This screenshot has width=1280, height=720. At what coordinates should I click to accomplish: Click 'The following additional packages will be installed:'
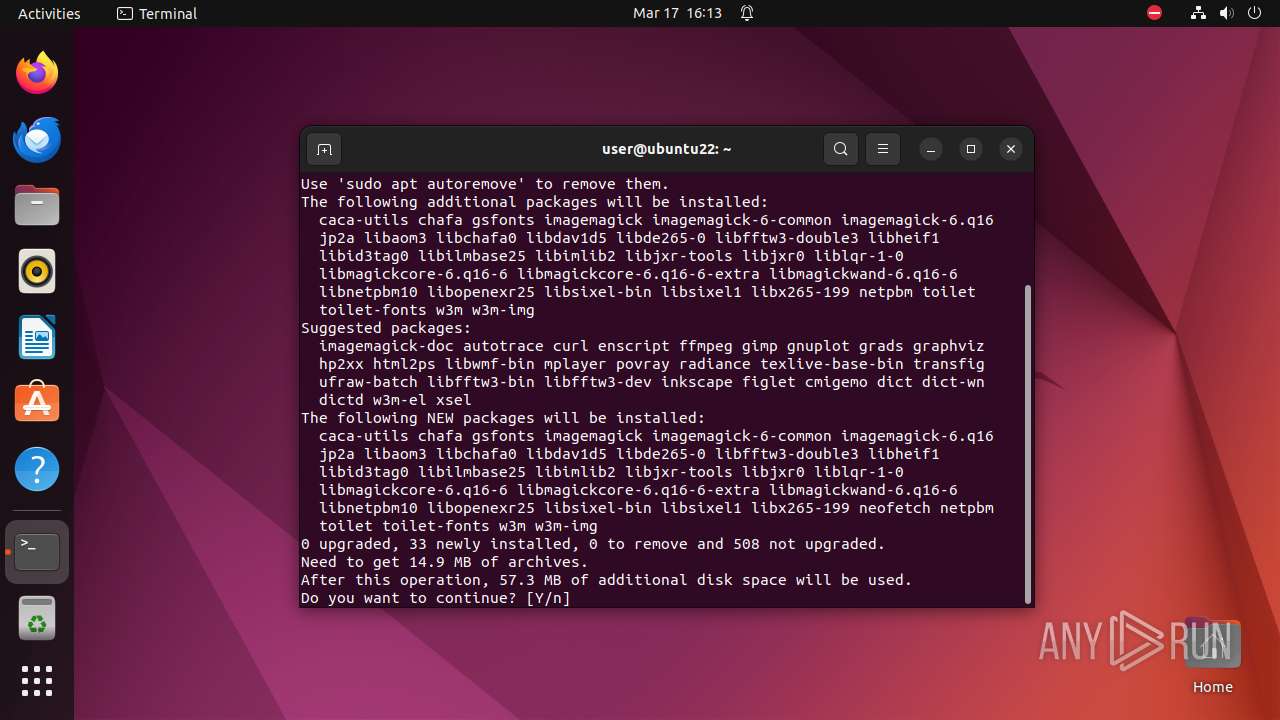535,202
